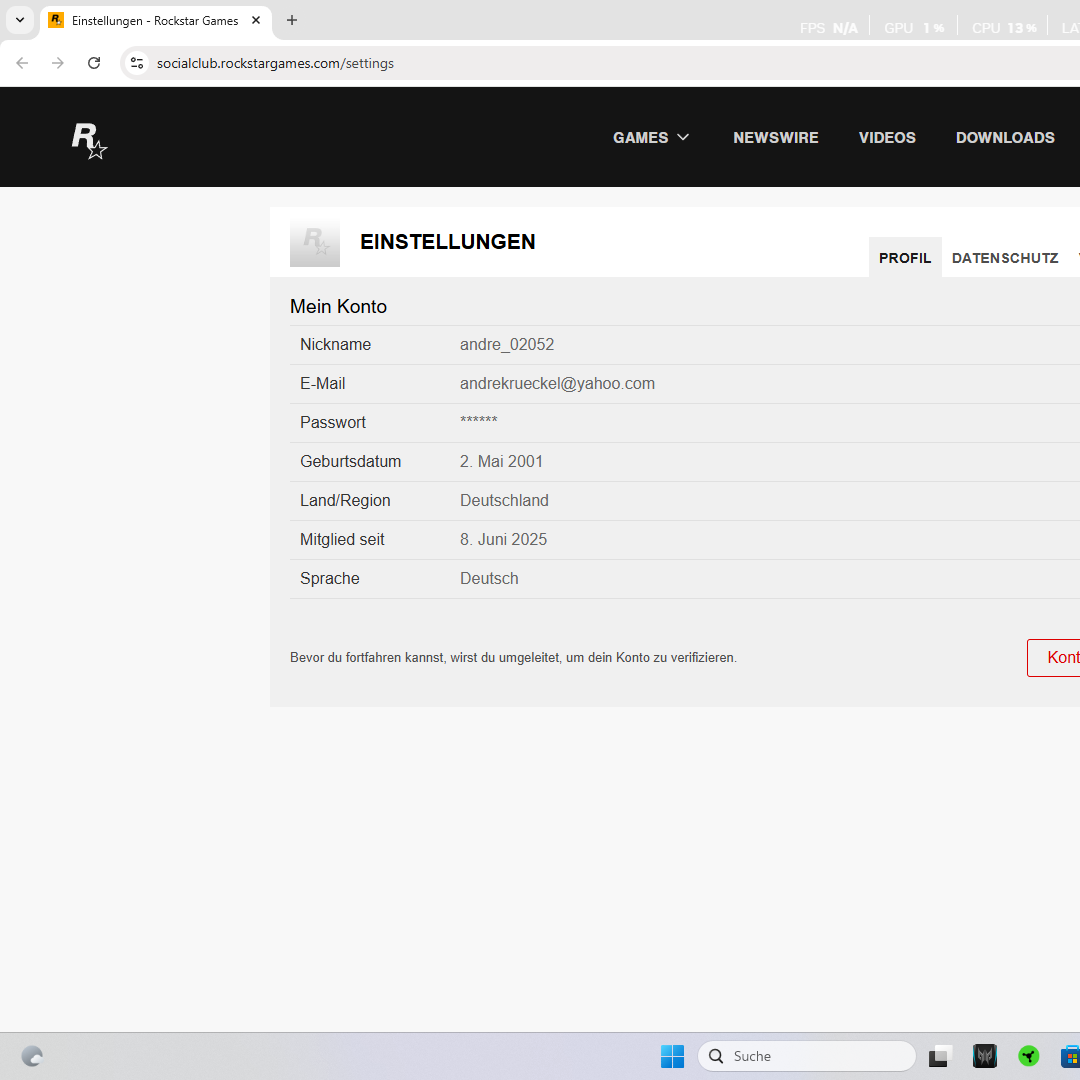
Task: Select the PROFIL settings tab
Action: click(x=905, y=258)
